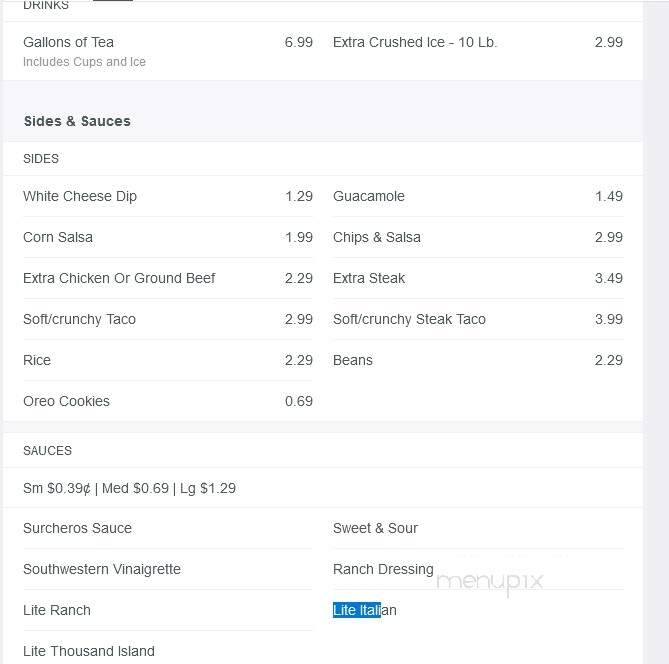The height and width of the screenshot is (664, 669).
Task: Click the Oreo Cookies item
Action: [x=66, y=401]
